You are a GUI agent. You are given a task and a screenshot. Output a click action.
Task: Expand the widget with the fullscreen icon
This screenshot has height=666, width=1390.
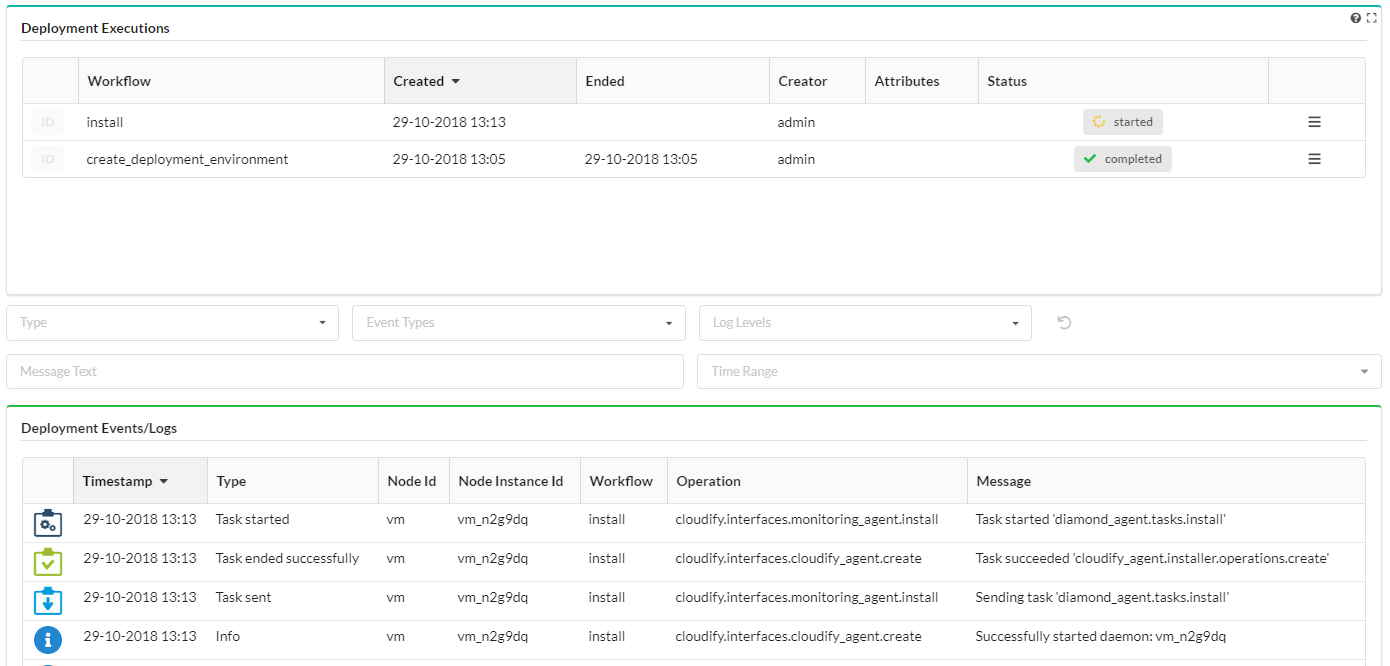(1372, 18)
